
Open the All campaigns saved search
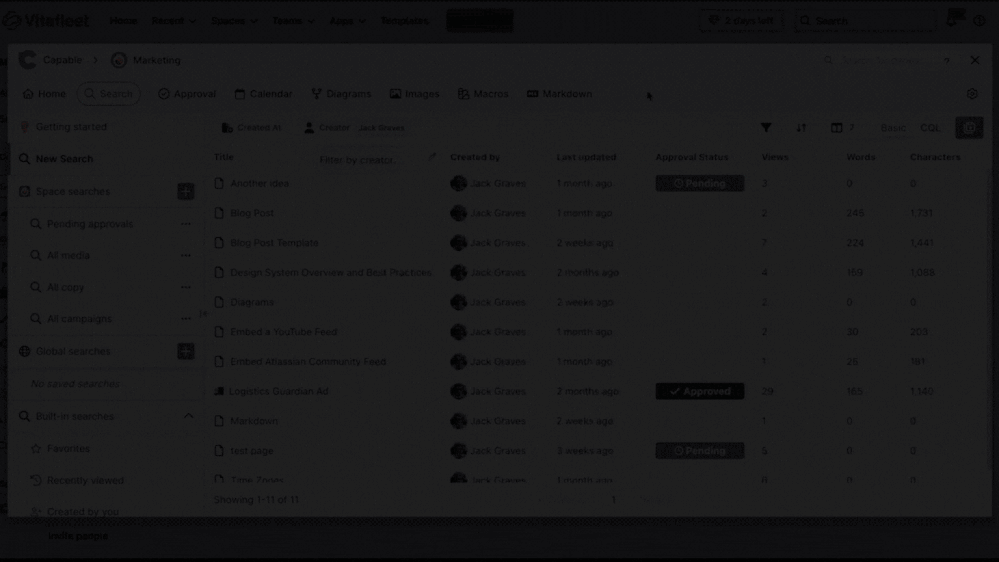click(79, 319)
